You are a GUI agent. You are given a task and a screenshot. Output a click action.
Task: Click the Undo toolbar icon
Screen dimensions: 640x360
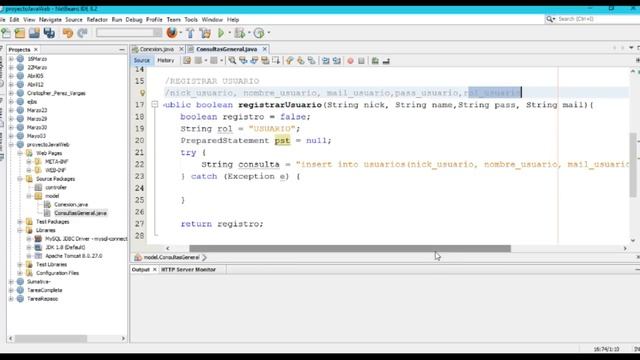click(x=68, y=33)
